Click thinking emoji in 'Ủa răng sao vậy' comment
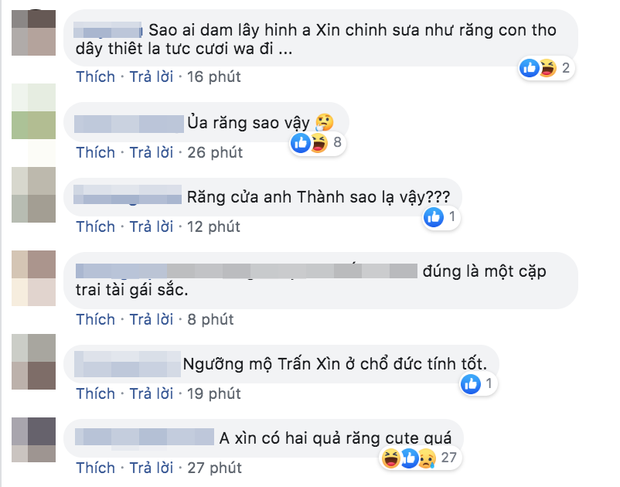The image size is (620, 487). coord(322,122)
